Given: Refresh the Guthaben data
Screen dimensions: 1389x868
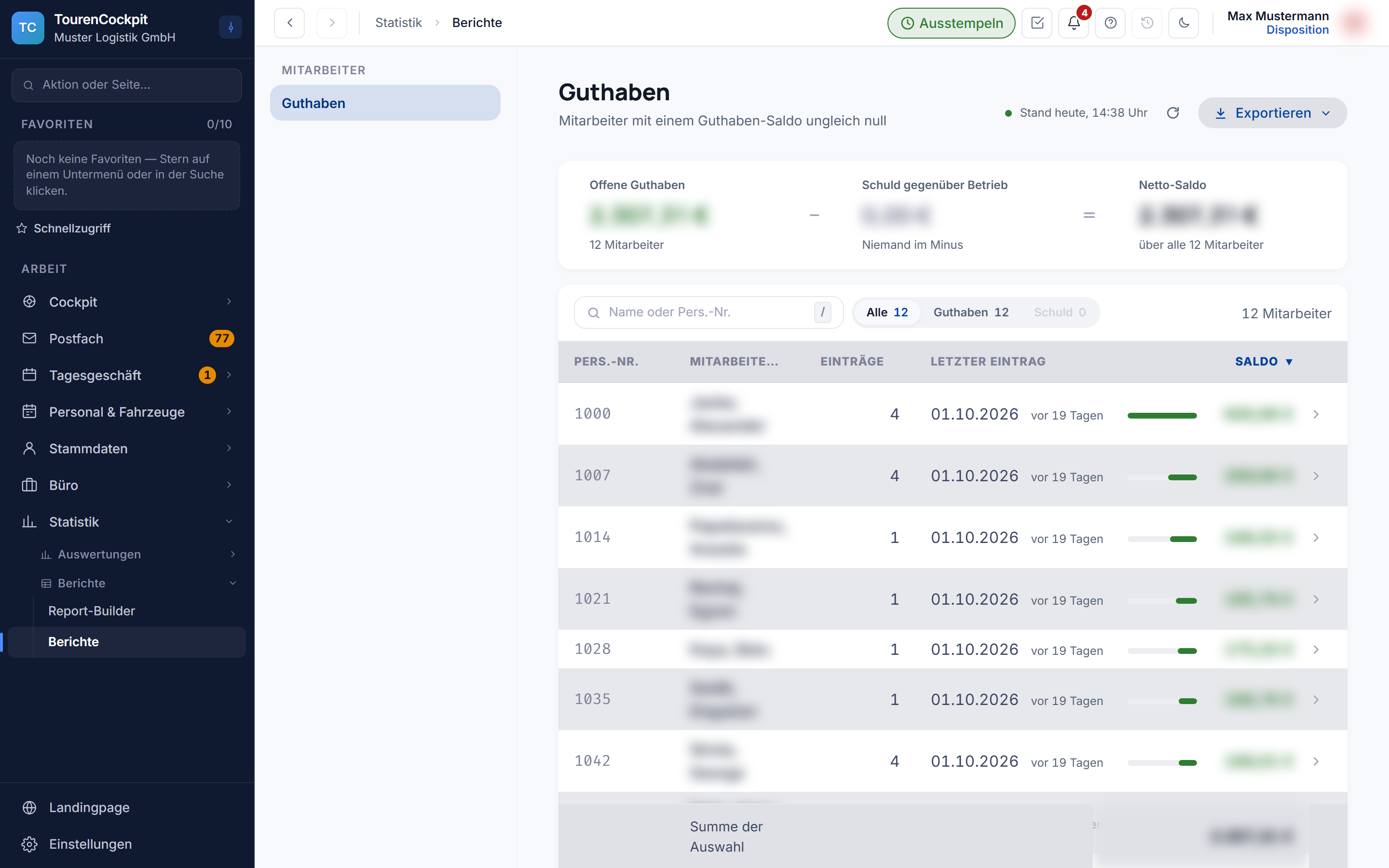Looking at the screenshot, I should pos(1173,113).
